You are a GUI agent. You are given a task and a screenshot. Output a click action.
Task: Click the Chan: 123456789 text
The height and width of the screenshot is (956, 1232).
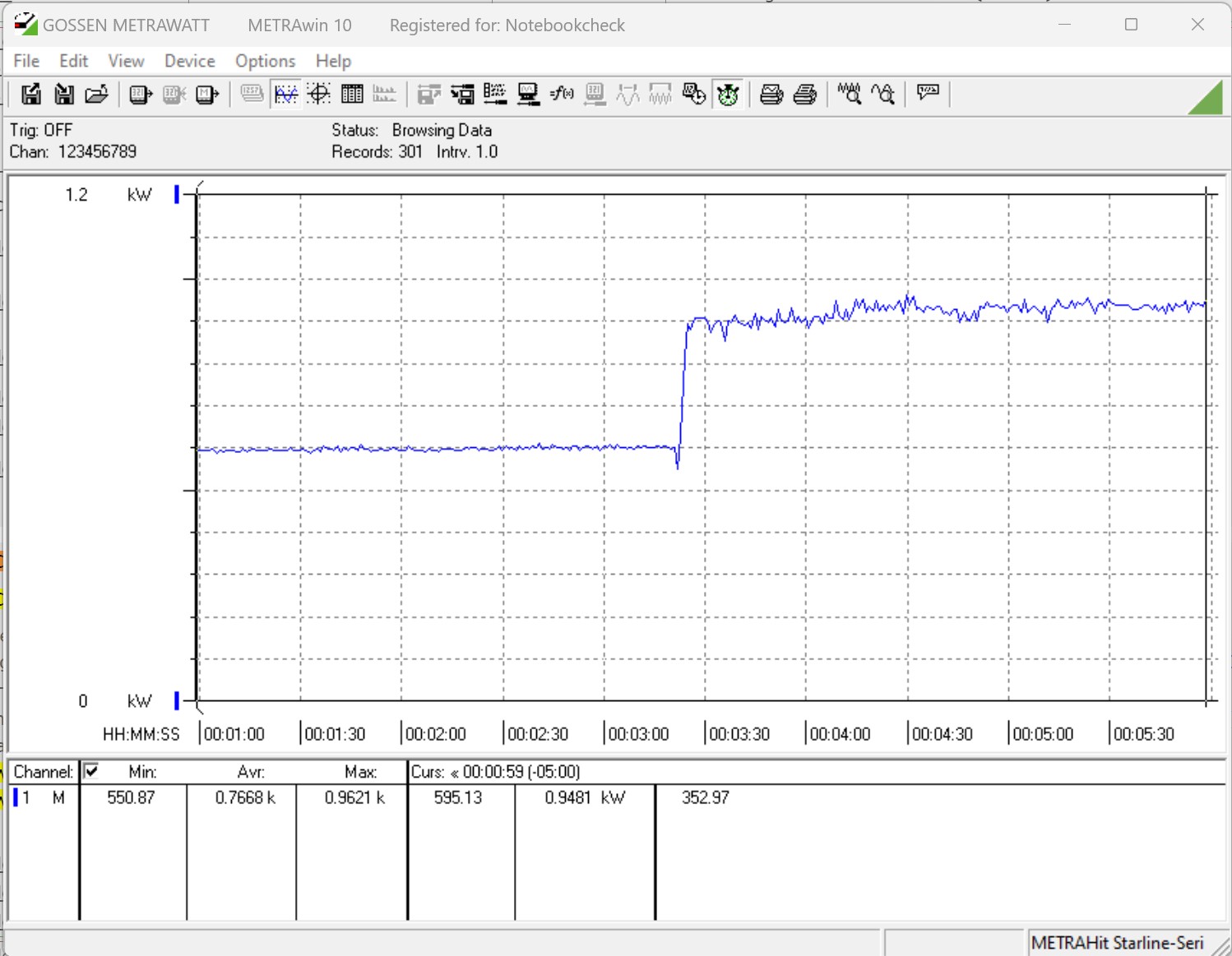(x=73, y=151)
